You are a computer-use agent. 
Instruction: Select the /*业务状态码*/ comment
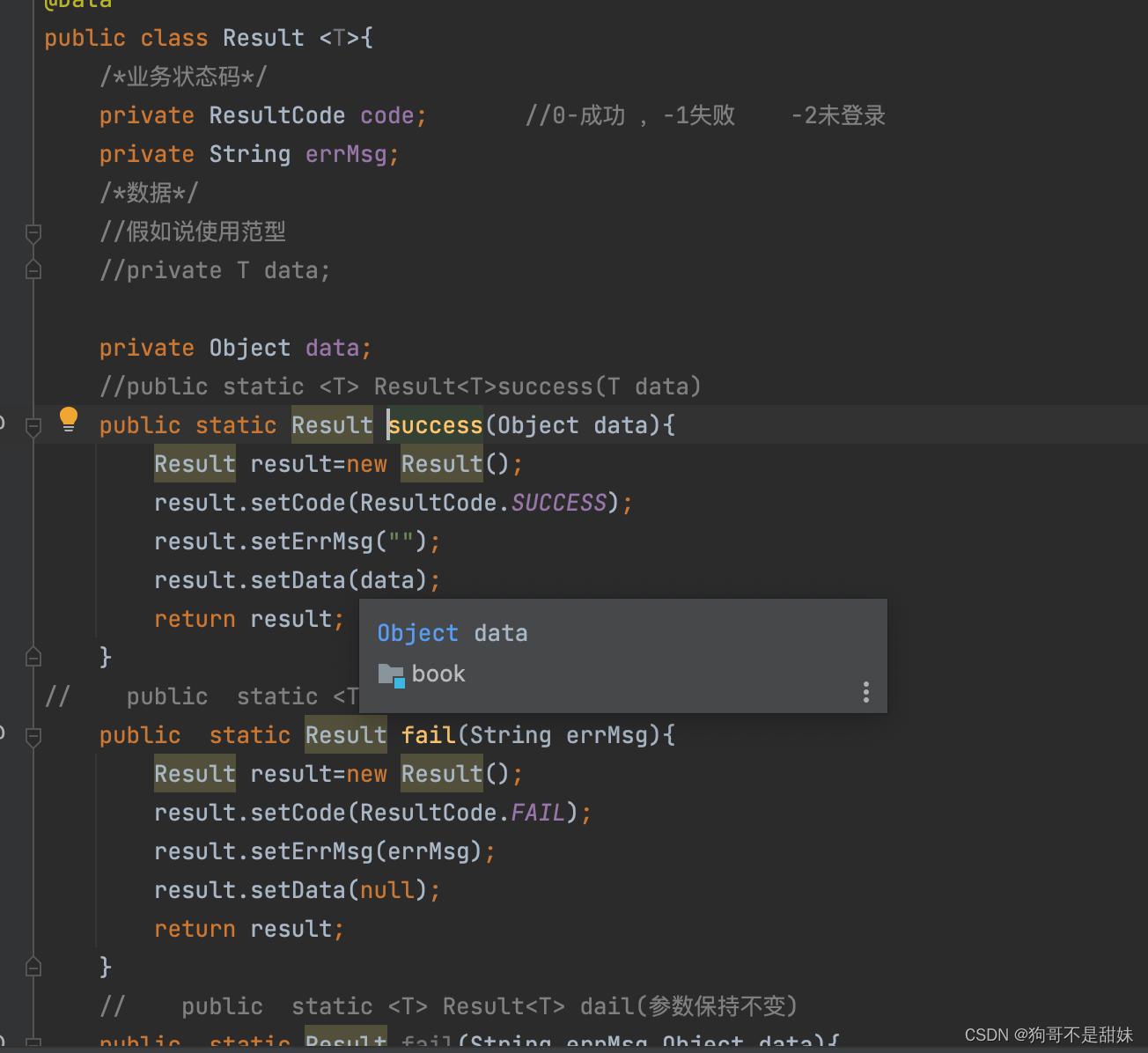pos(183,77)
